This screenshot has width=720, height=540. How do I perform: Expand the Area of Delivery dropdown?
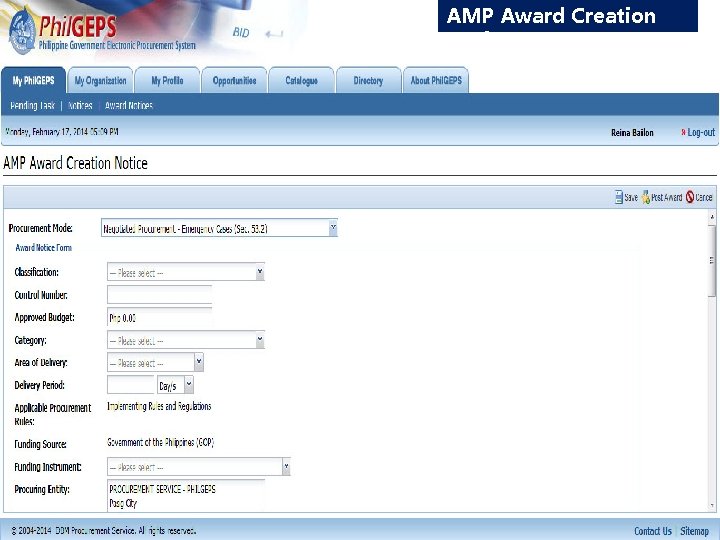199,362
